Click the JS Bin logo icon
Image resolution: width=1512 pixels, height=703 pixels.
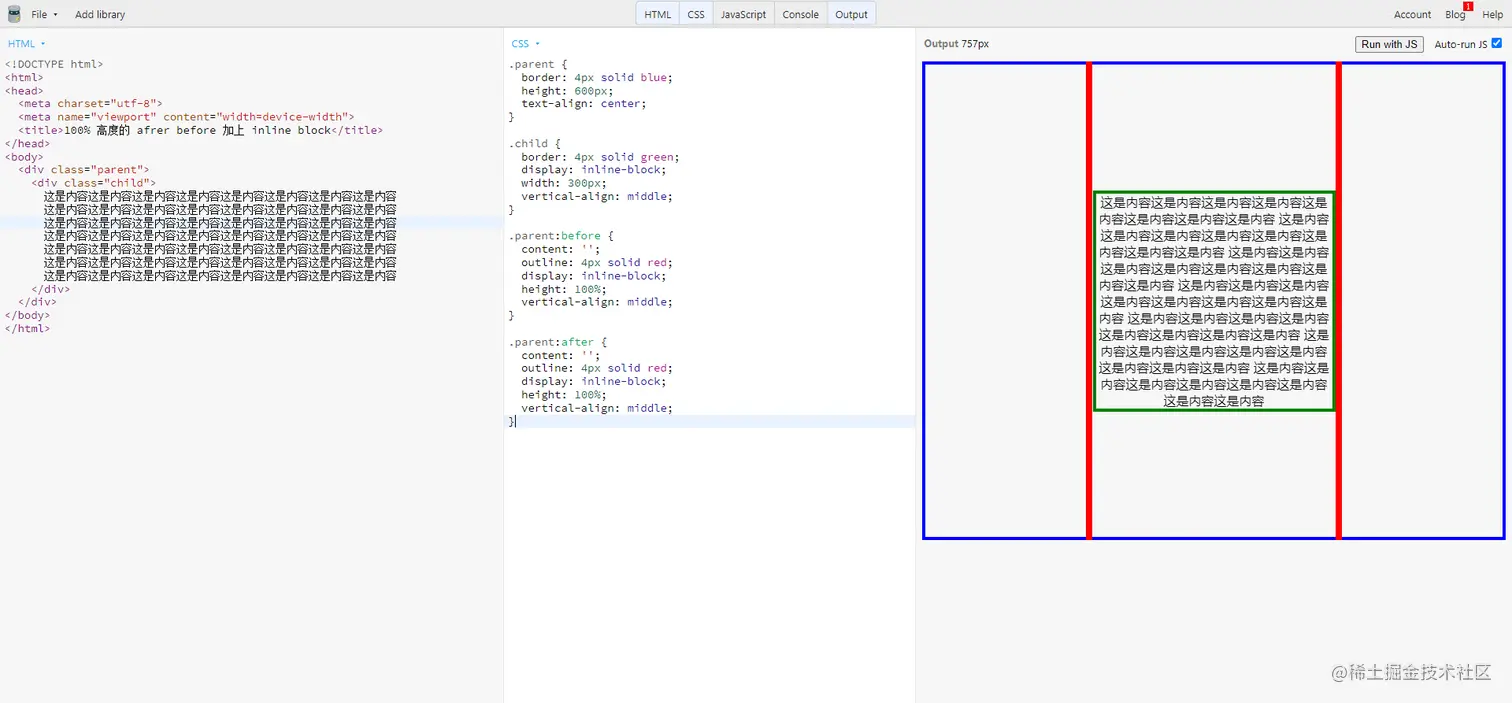point(14,14)
